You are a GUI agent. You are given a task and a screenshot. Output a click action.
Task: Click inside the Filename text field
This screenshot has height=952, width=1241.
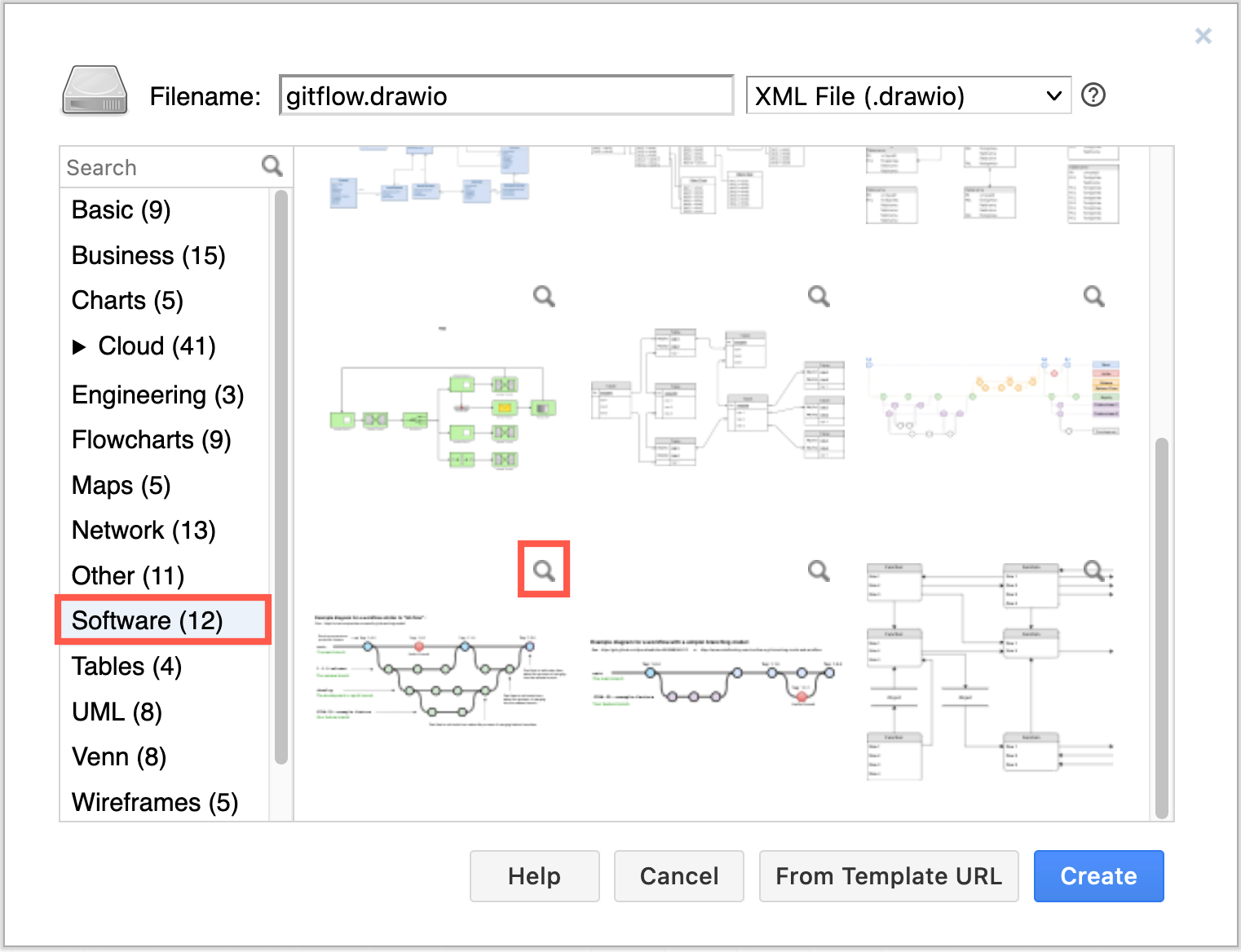[x=506, y=95]
